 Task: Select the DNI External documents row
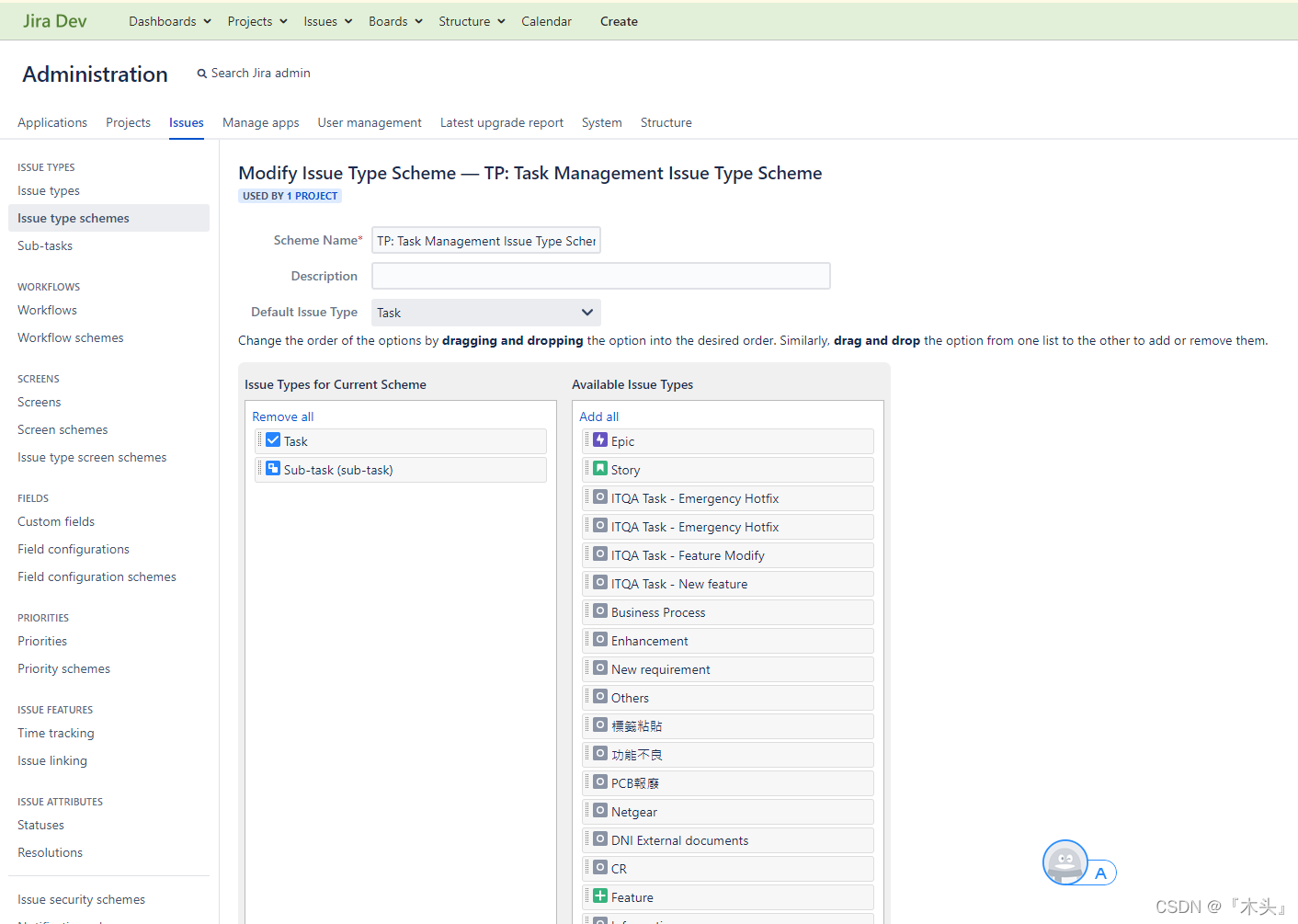tap(728, 839)
